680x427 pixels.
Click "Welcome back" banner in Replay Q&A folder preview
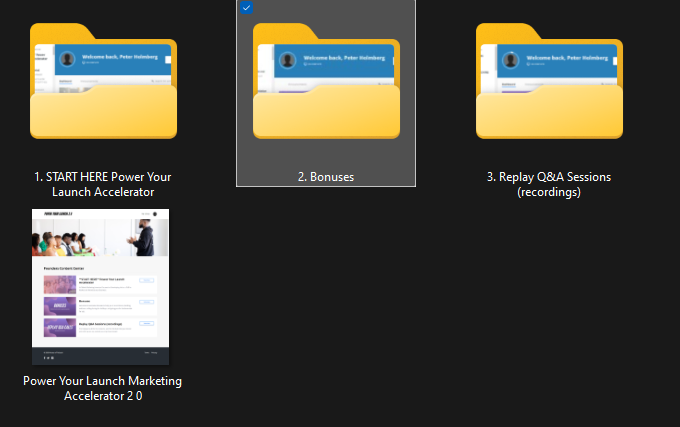tap(565, 58)
